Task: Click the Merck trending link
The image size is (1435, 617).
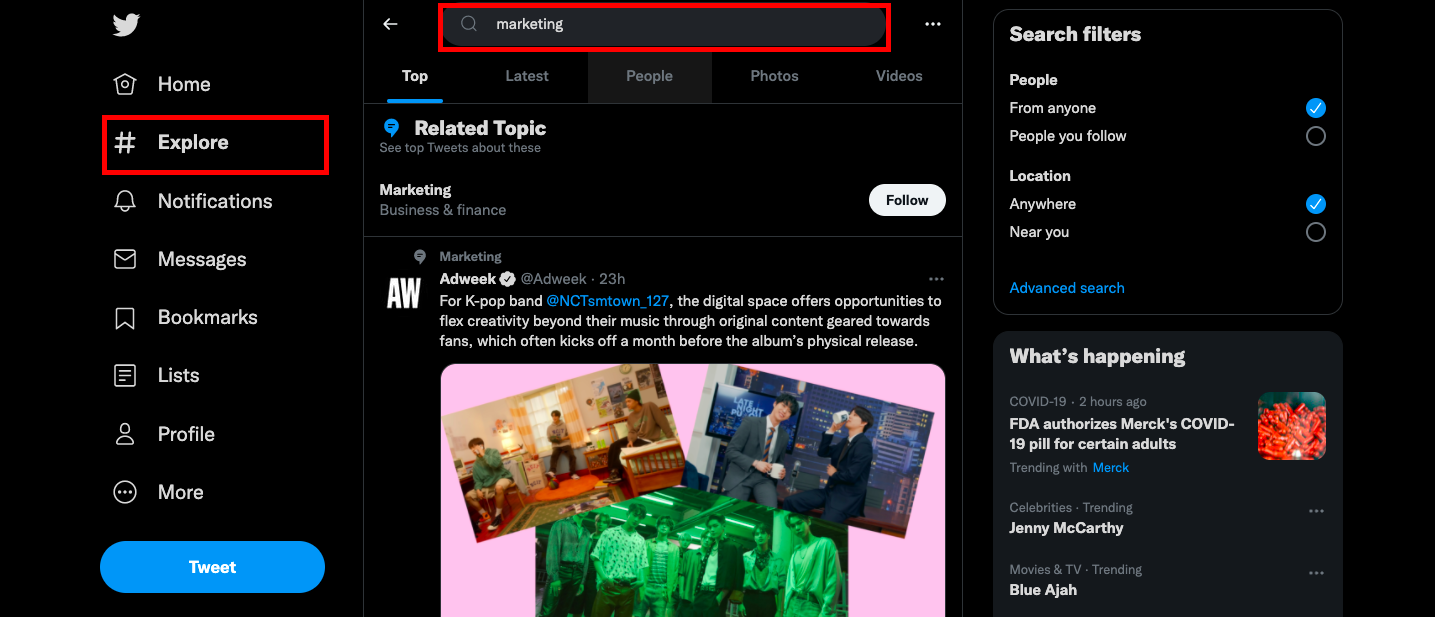Action: (1111, 468)
